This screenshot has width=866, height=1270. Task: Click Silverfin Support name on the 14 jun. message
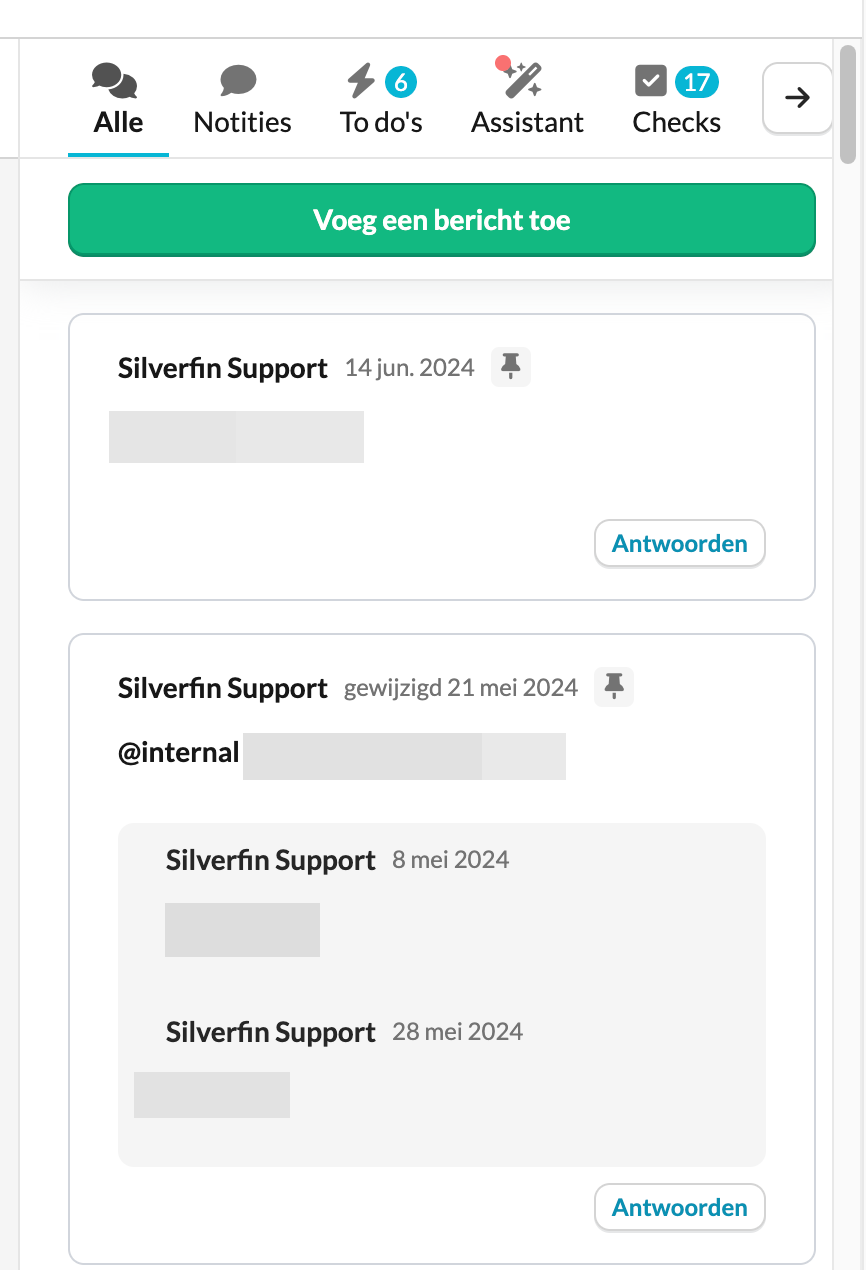222,369
